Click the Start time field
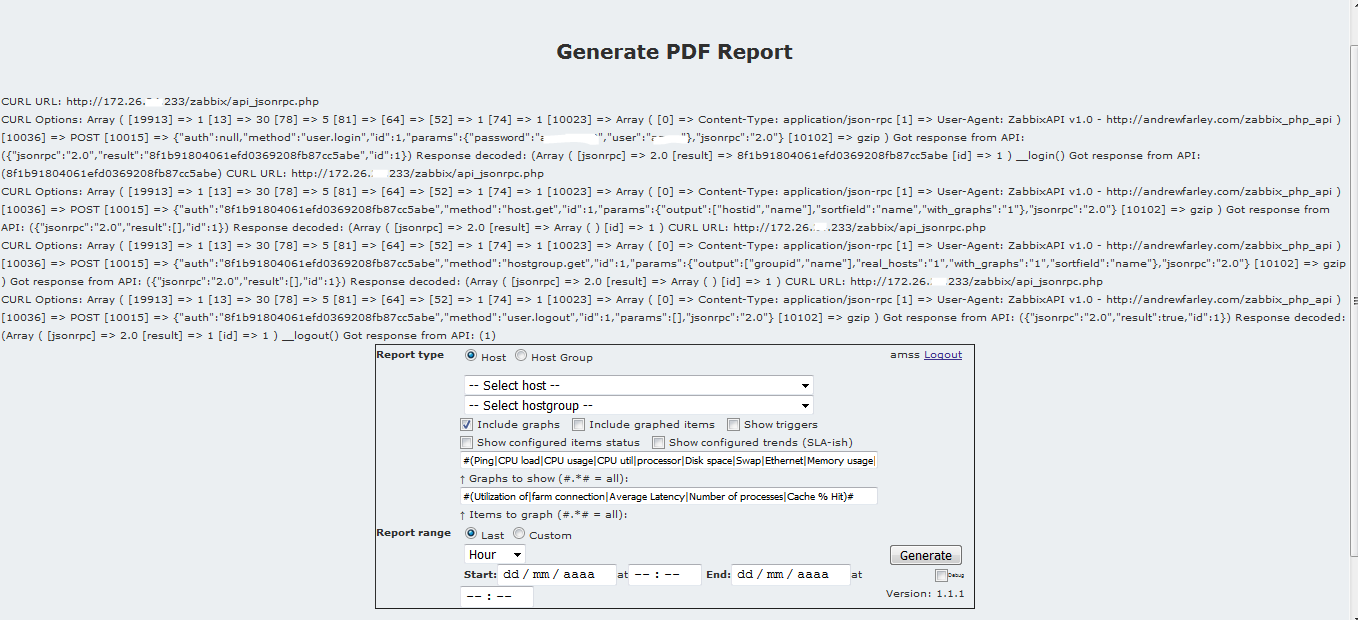The image size is (1358, 620). point(665,575)
